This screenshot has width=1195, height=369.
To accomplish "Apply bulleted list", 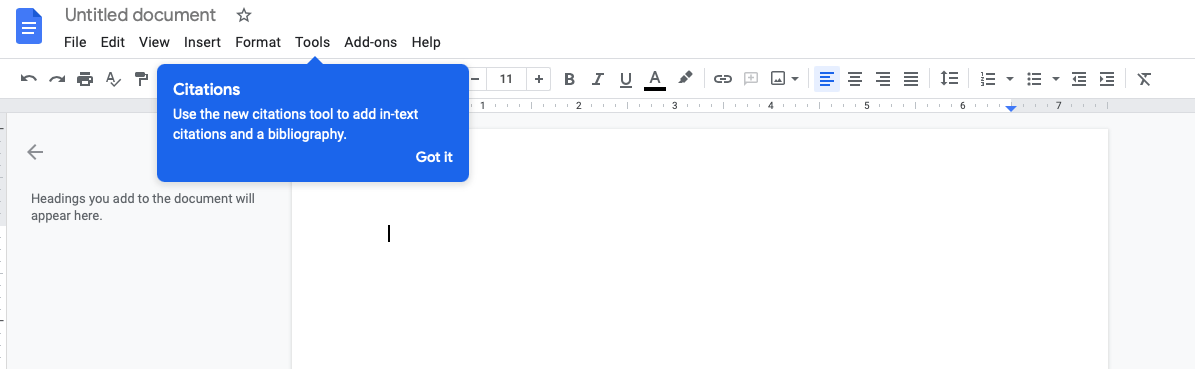I will point(1034,79).
